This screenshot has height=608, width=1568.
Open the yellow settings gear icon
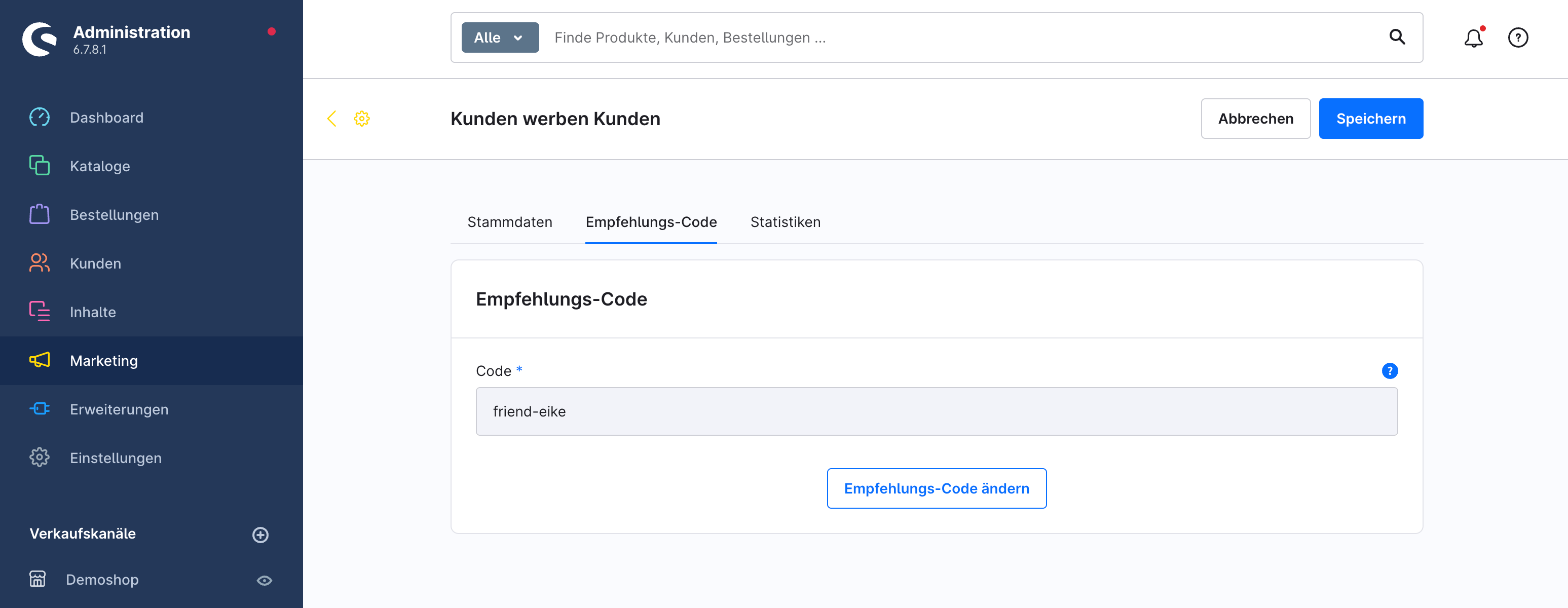(361, 119)
